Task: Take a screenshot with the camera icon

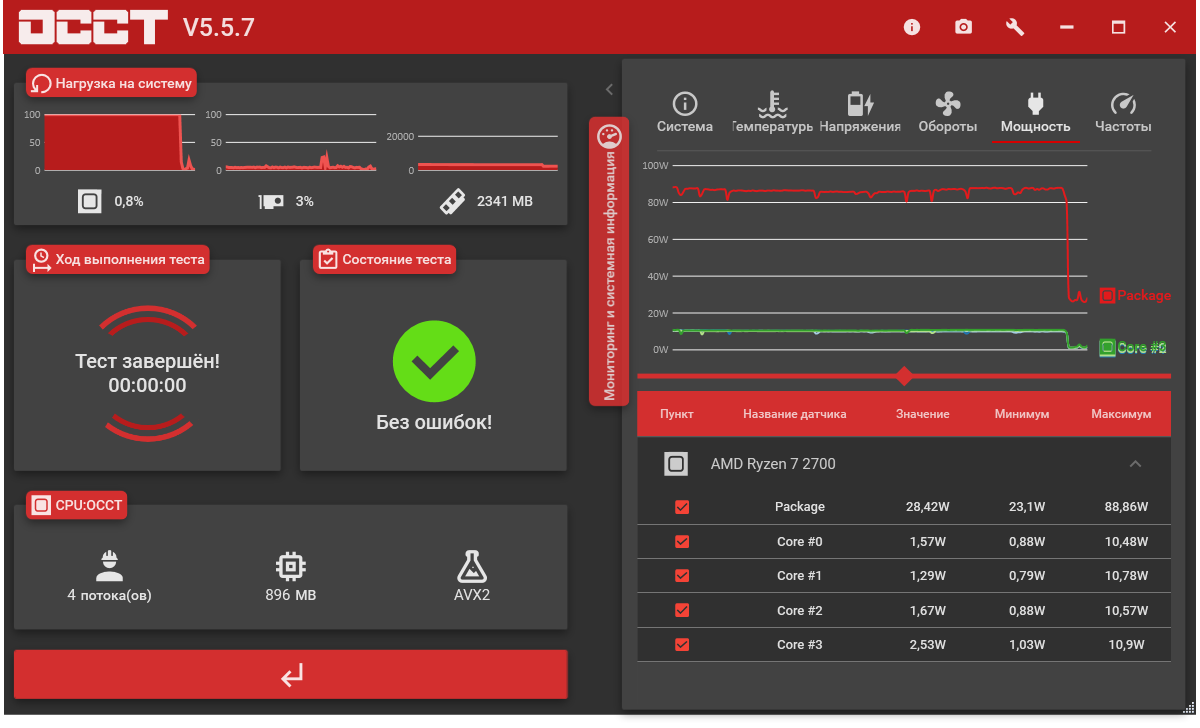Action: (963, 27)
